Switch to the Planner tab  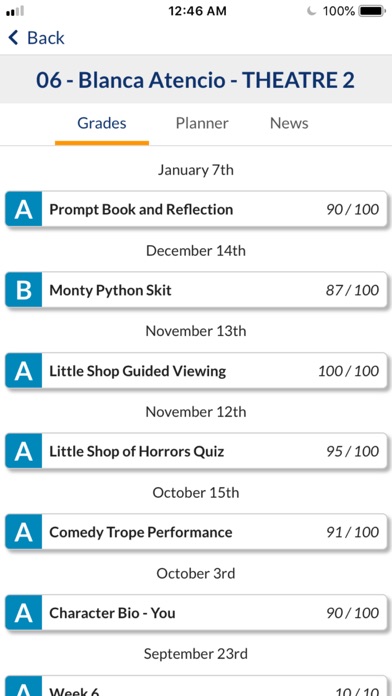click(202, 123)
